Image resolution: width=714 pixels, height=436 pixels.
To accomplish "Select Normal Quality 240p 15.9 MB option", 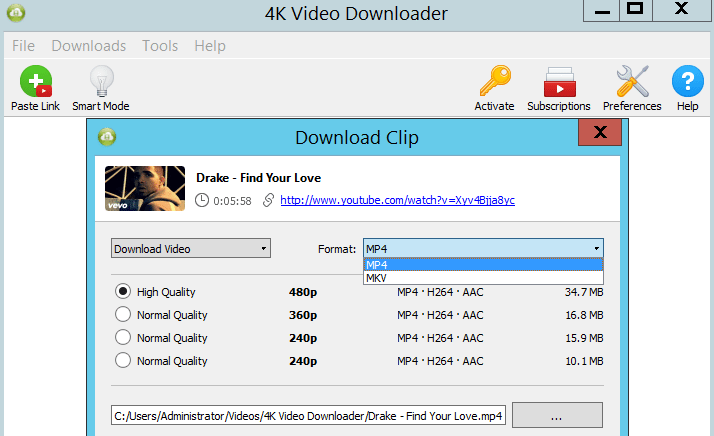I will click(x=123, y=337).
